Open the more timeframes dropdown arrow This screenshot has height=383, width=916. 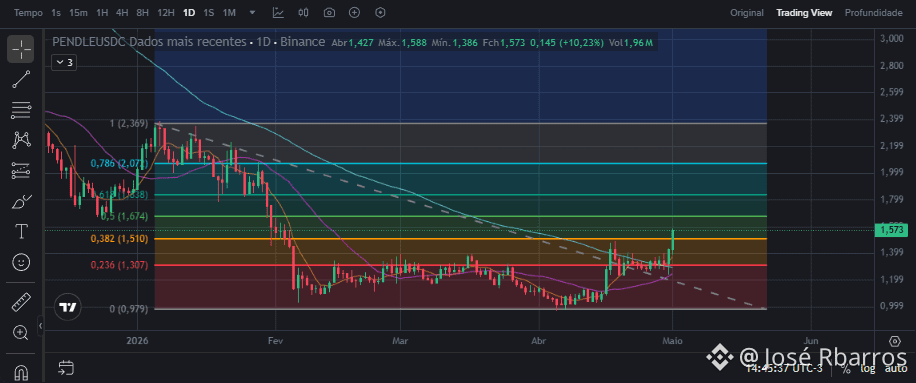(252, 12)
